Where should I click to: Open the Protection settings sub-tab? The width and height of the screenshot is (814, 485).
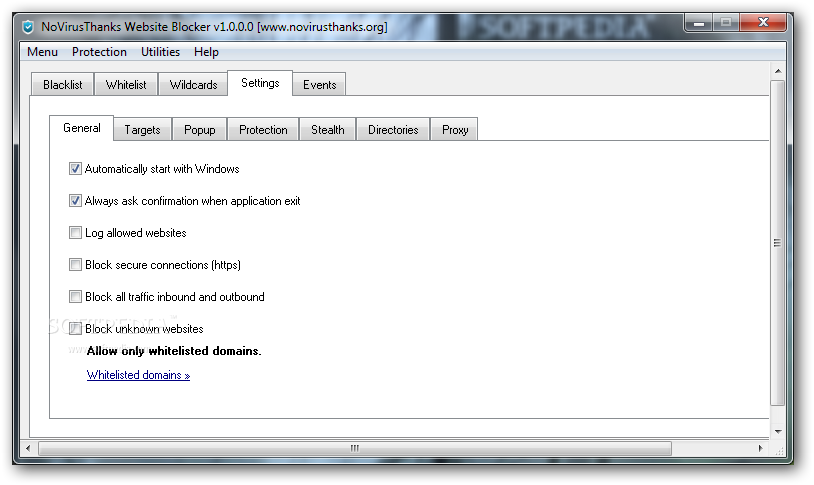coord(263,130)
